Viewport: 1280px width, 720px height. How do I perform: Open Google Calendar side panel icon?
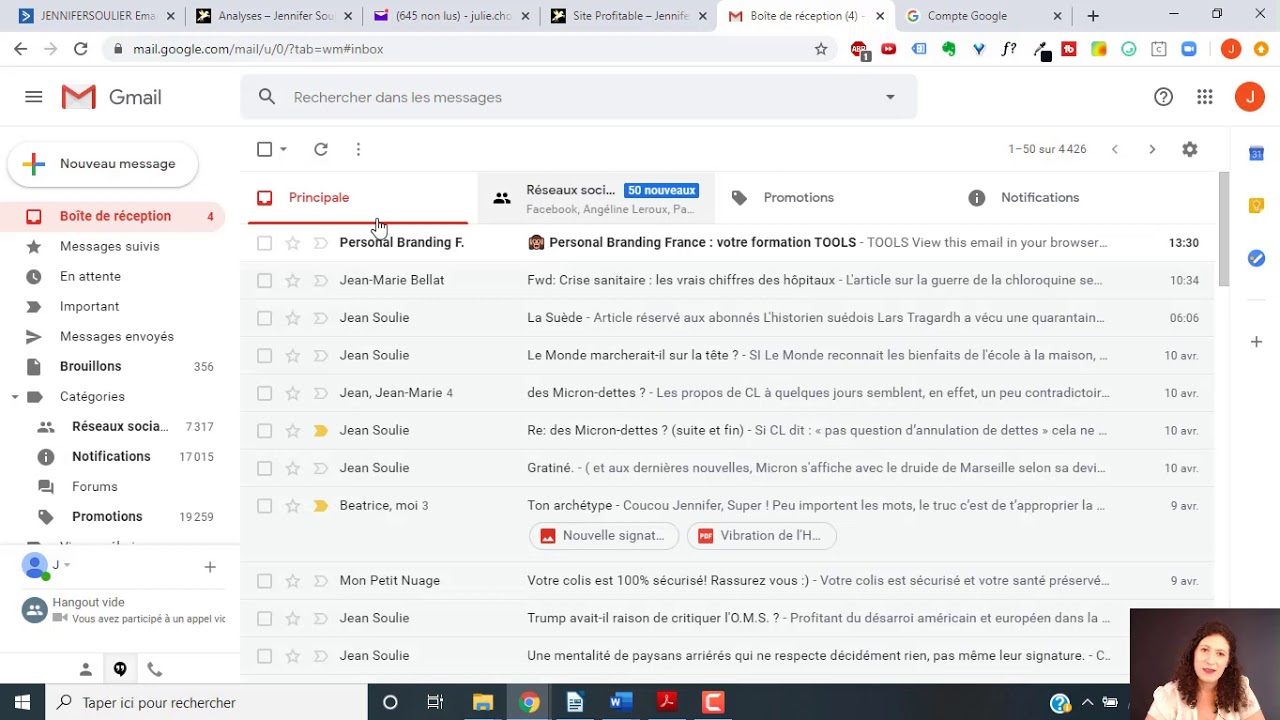[x=1257, y=153]
